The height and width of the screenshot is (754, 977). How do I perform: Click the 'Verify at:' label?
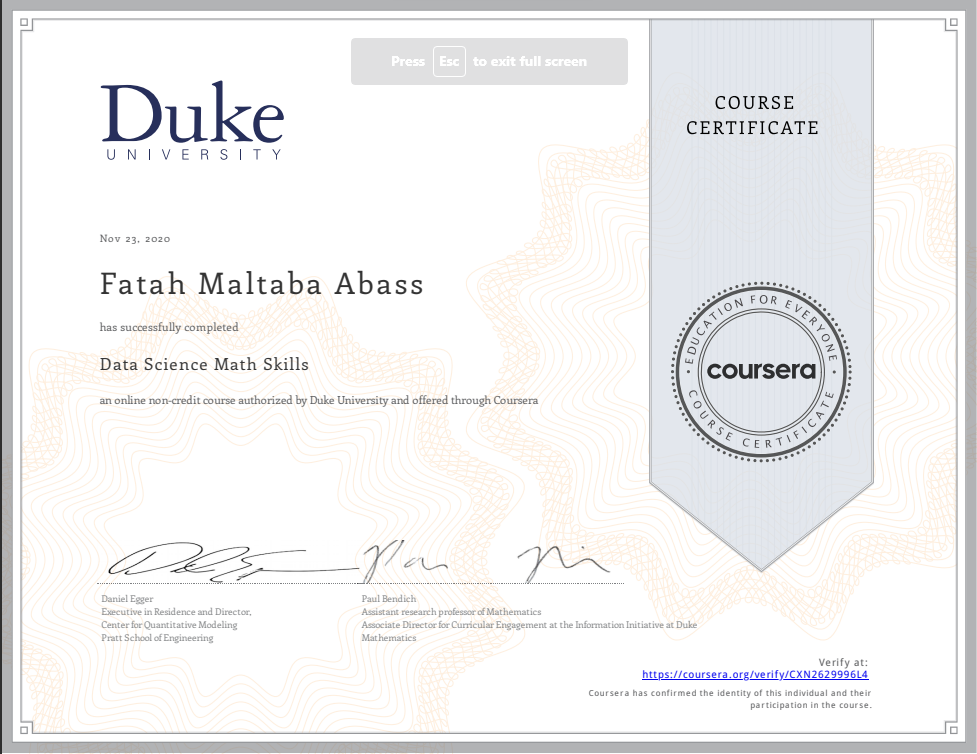[843, 662]
